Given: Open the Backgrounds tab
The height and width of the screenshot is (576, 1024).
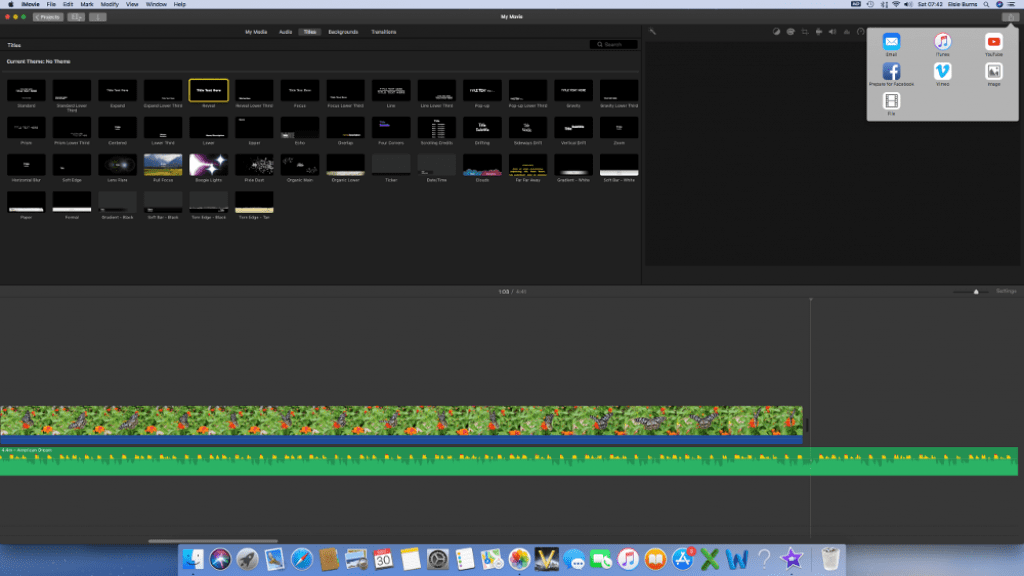Looking at the screenshot, I should [343, 31].
